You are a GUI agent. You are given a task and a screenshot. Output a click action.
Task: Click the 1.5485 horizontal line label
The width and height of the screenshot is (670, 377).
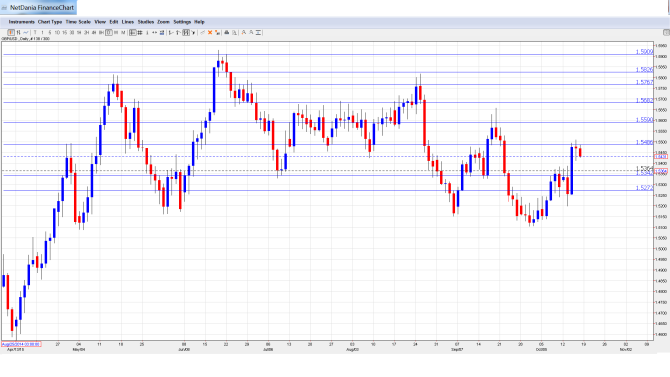pyautogui.click(x=644, y=142)
